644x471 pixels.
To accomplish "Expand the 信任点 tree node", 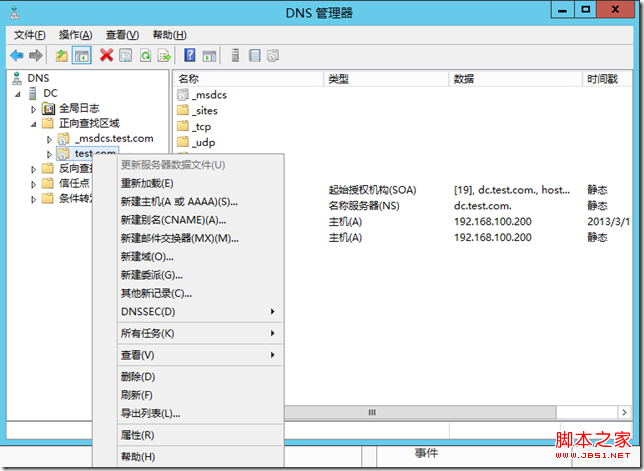I will [x=34, y=184].
